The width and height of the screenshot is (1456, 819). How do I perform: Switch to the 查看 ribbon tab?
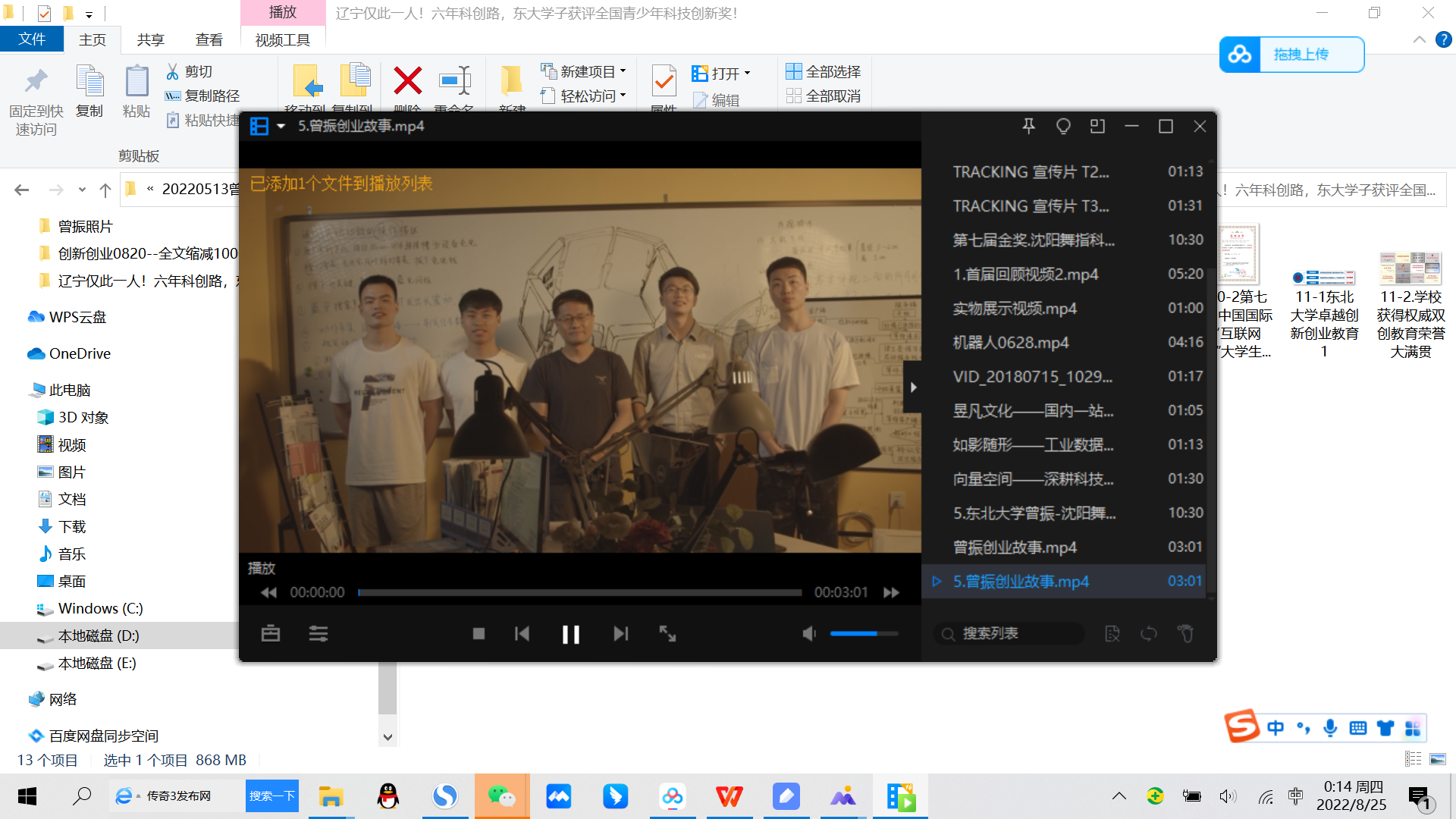[209, 40]
